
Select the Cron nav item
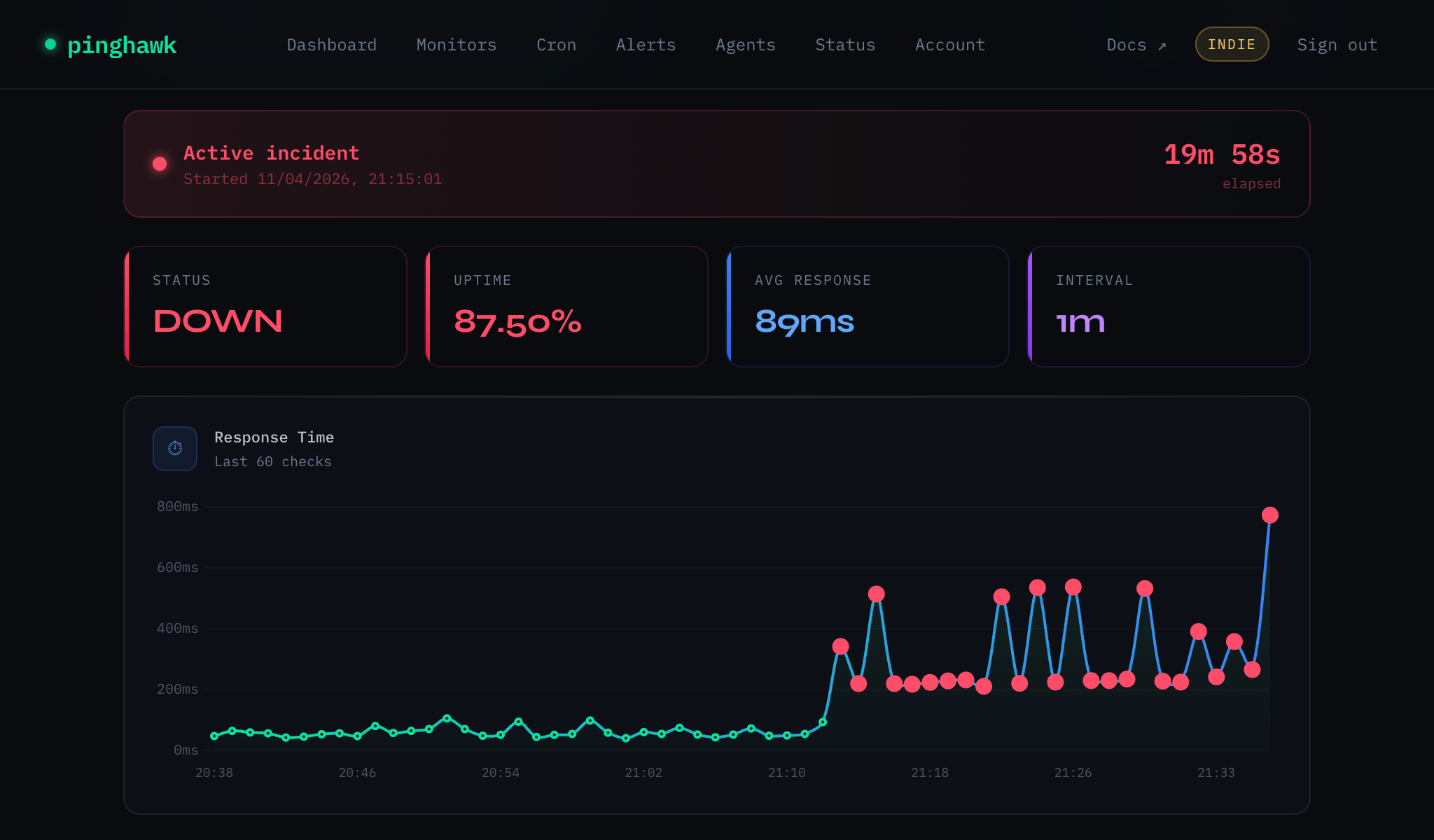coord(556,44)
